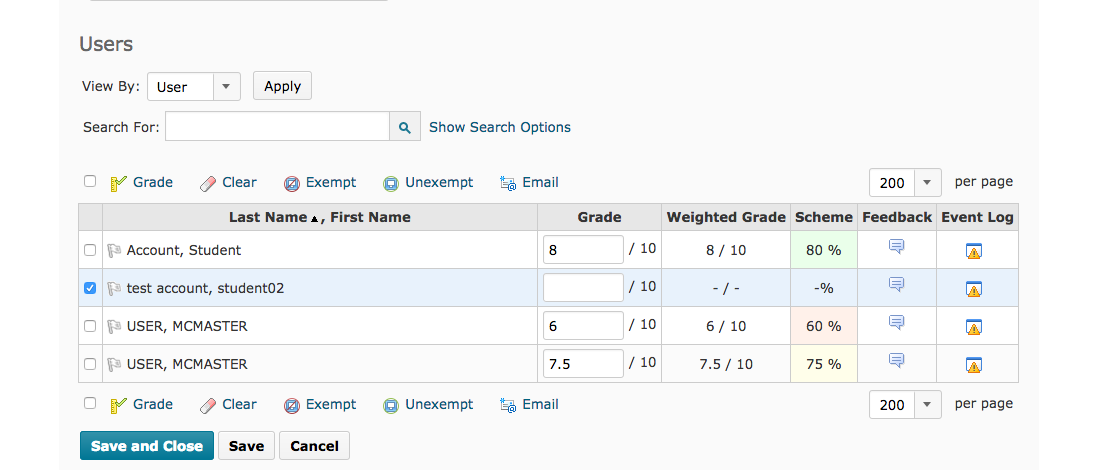Viewport: 1109px width, 470px height.
Task: Open Show Search Options link
Action: 500,127
